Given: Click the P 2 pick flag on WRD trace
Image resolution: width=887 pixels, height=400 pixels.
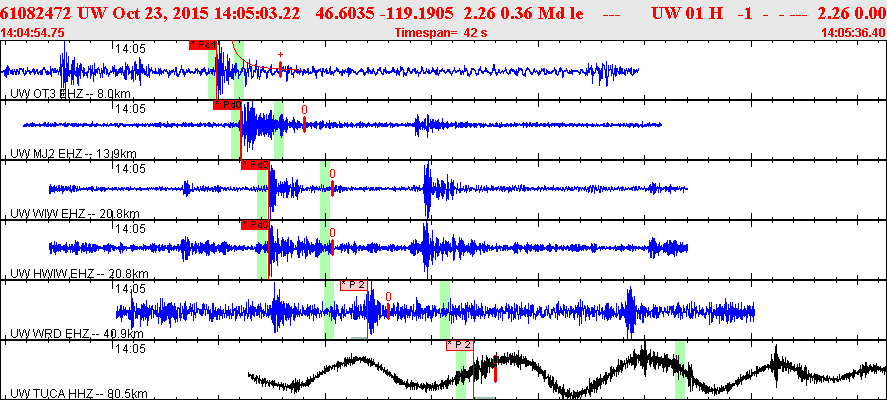Looking at the screenshot, I should 354,285.
